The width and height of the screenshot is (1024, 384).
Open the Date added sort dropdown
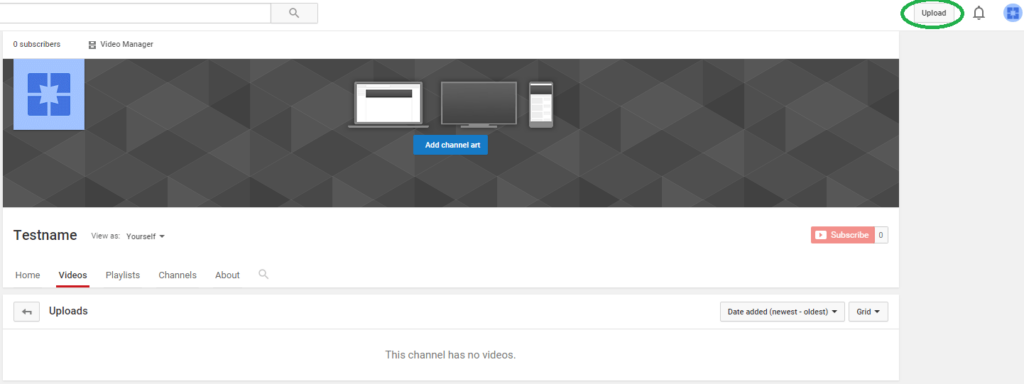coord(782,312)
